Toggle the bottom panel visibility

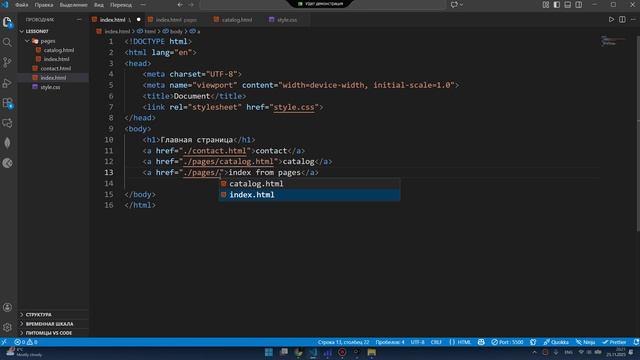coord(568,5)
